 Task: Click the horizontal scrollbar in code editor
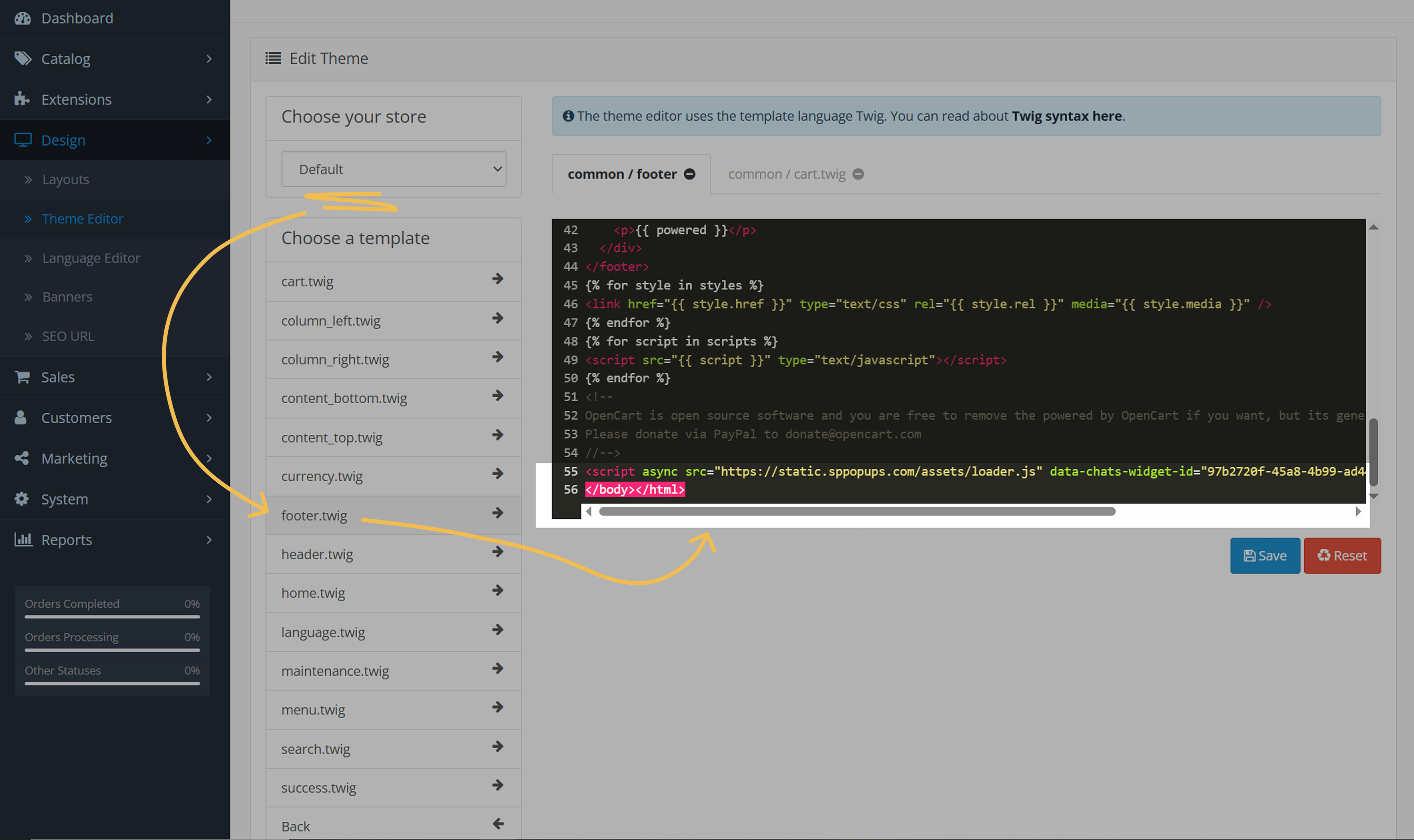(856, 512)
